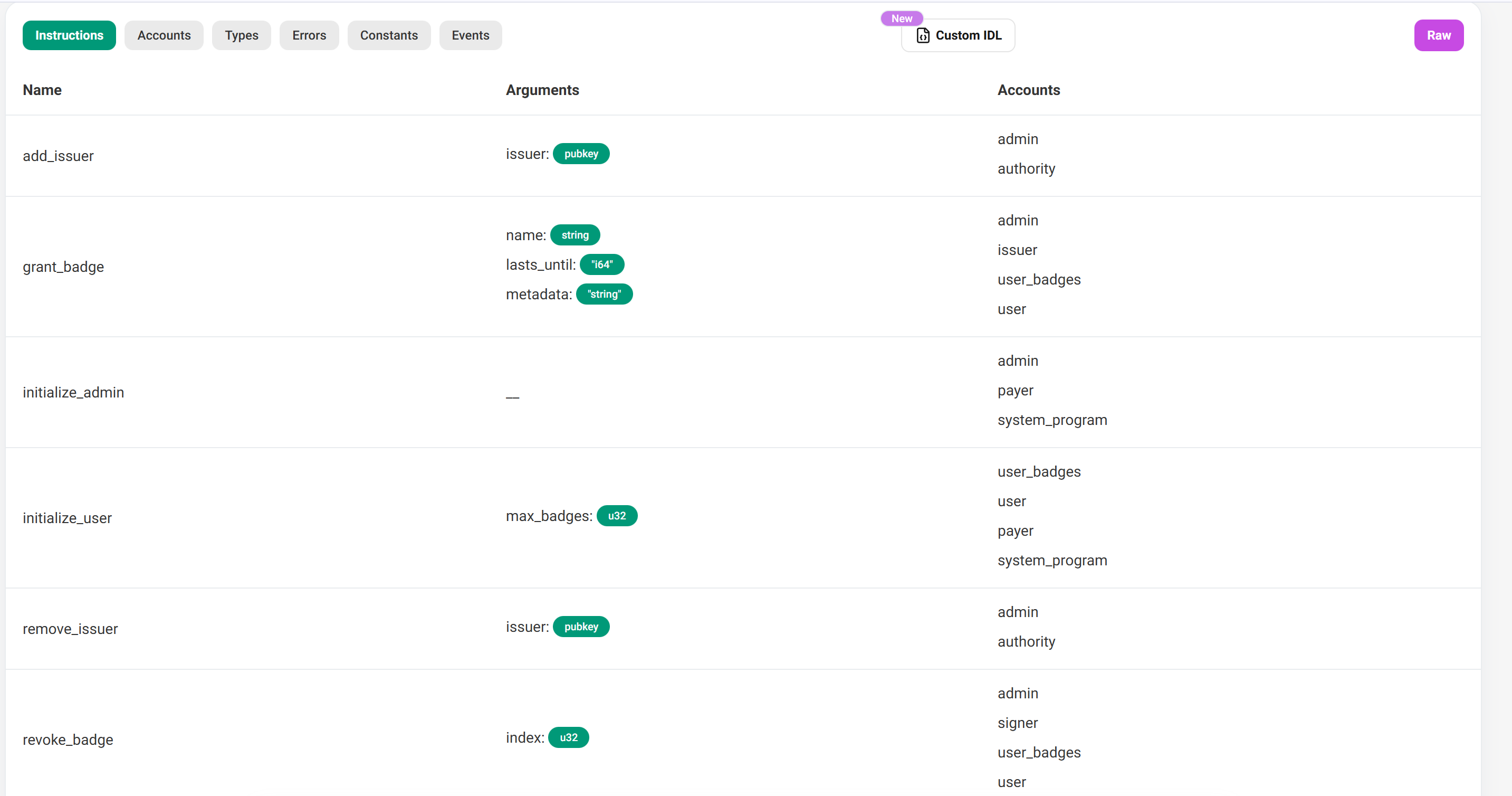Open the Constants tab
This screenshot has height=796, width=1512.
pyautogui.click(x=389, y=35)
